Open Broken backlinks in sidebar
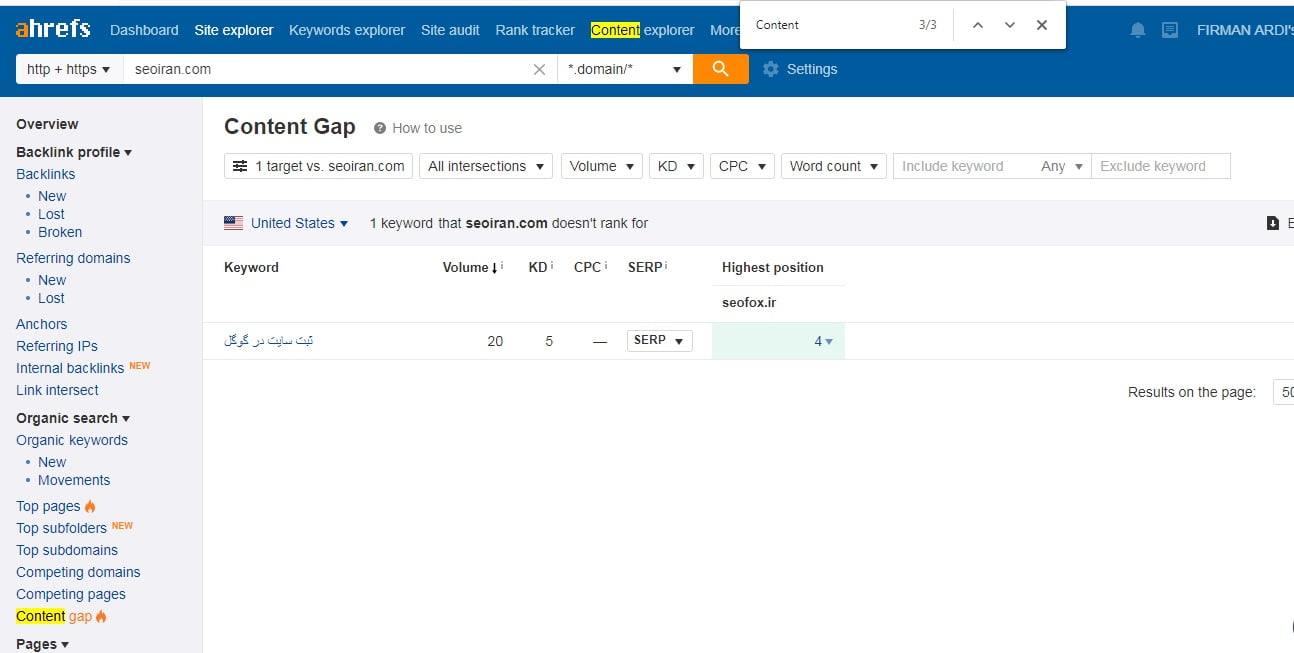The image size is (1294, 653). point(60,232)
